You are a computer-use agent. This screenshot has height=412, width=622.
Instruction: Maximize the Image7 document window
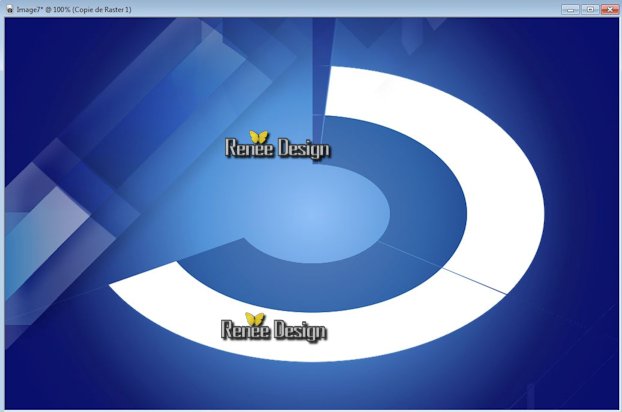click(x=590, y=10)
